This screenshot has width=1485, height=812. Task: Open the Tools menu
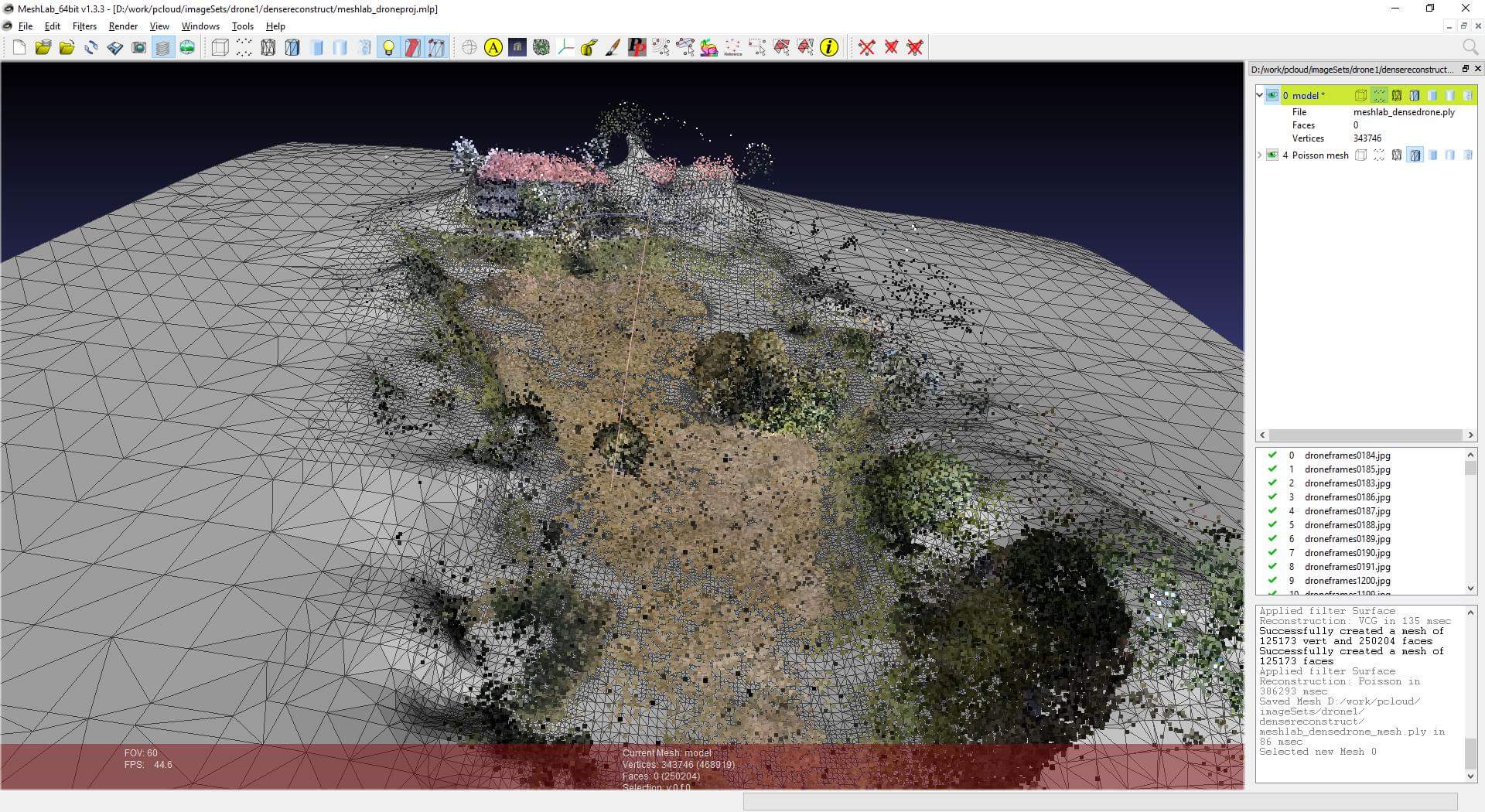pos(243,26)
